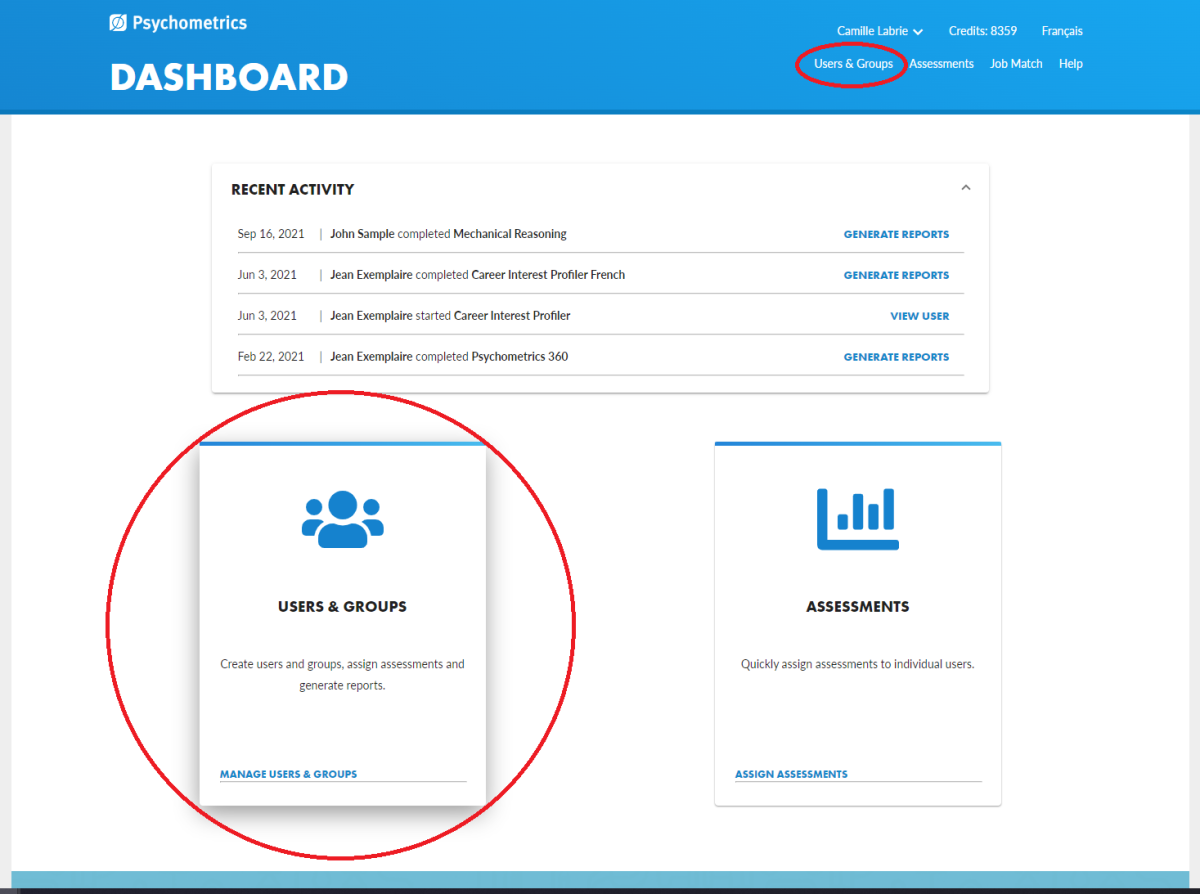Switch the site language to Français

[x=1061, y=30]
